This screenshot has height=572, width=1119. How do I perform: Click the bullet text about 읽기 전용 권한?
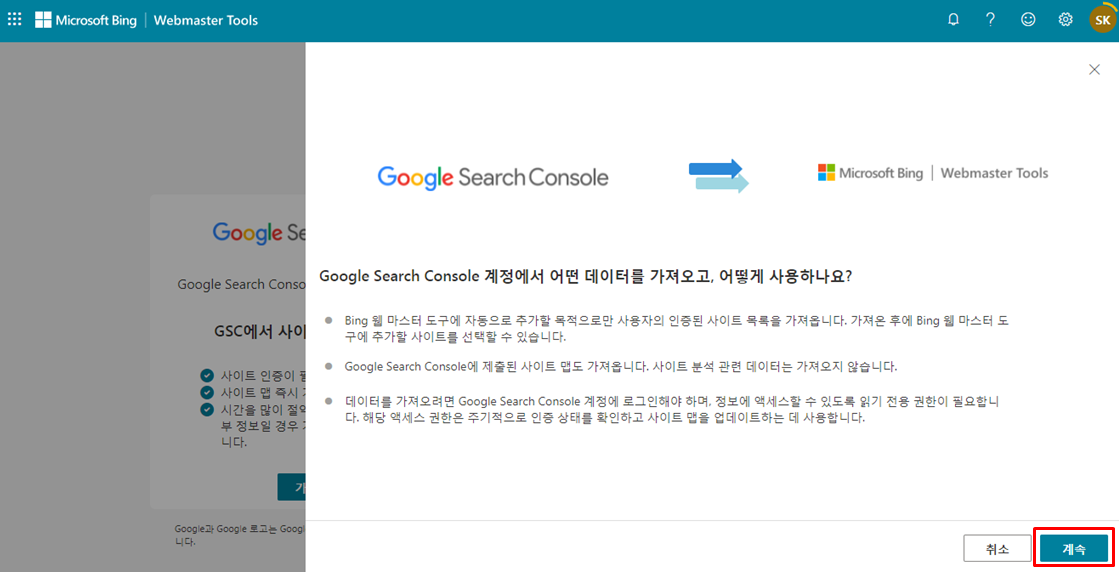tap(672, 409)
